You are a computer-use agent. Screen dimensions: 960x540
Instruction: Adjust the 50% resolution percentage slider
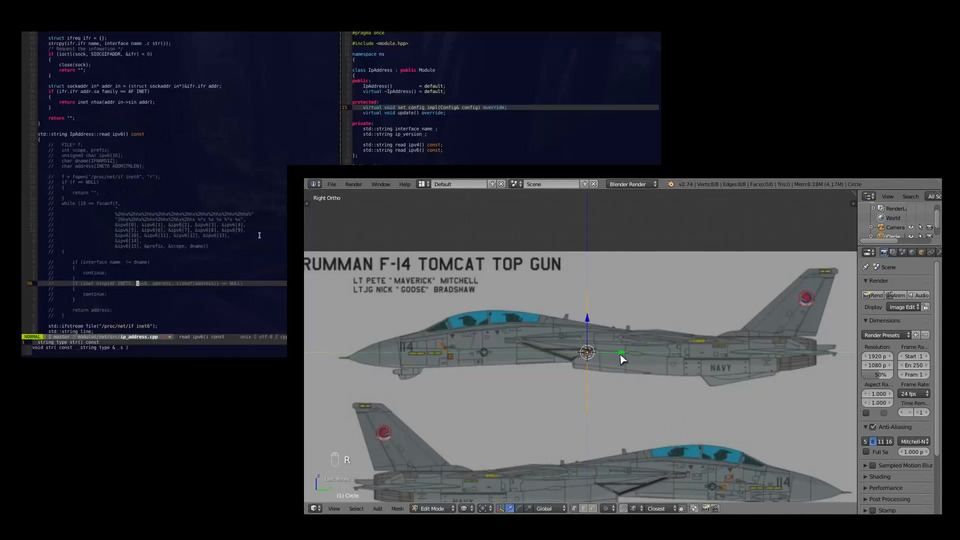(879, 374)
